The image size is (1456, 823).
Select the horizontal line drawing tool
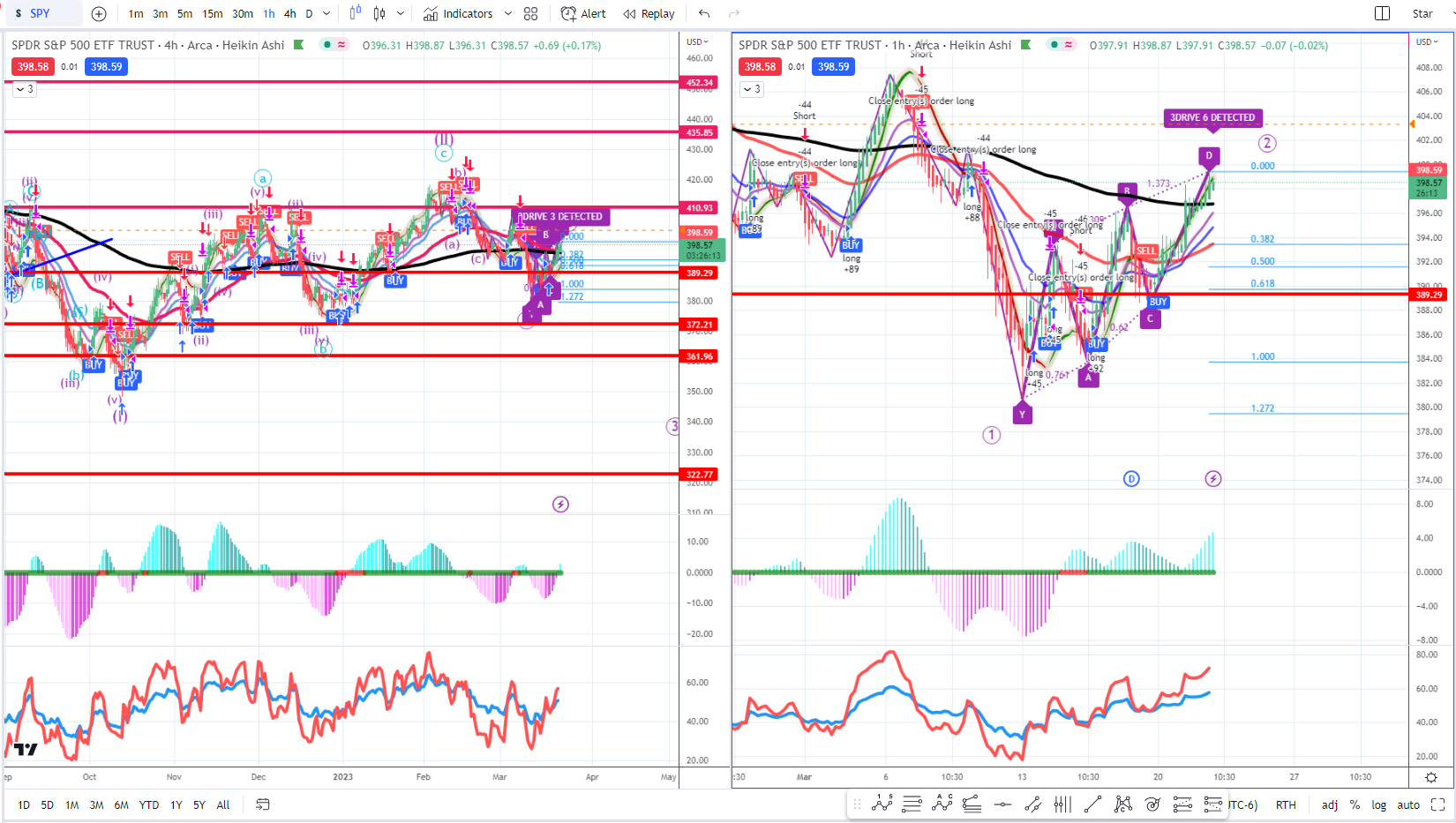pyautogui.click(x=1002, y=804)
